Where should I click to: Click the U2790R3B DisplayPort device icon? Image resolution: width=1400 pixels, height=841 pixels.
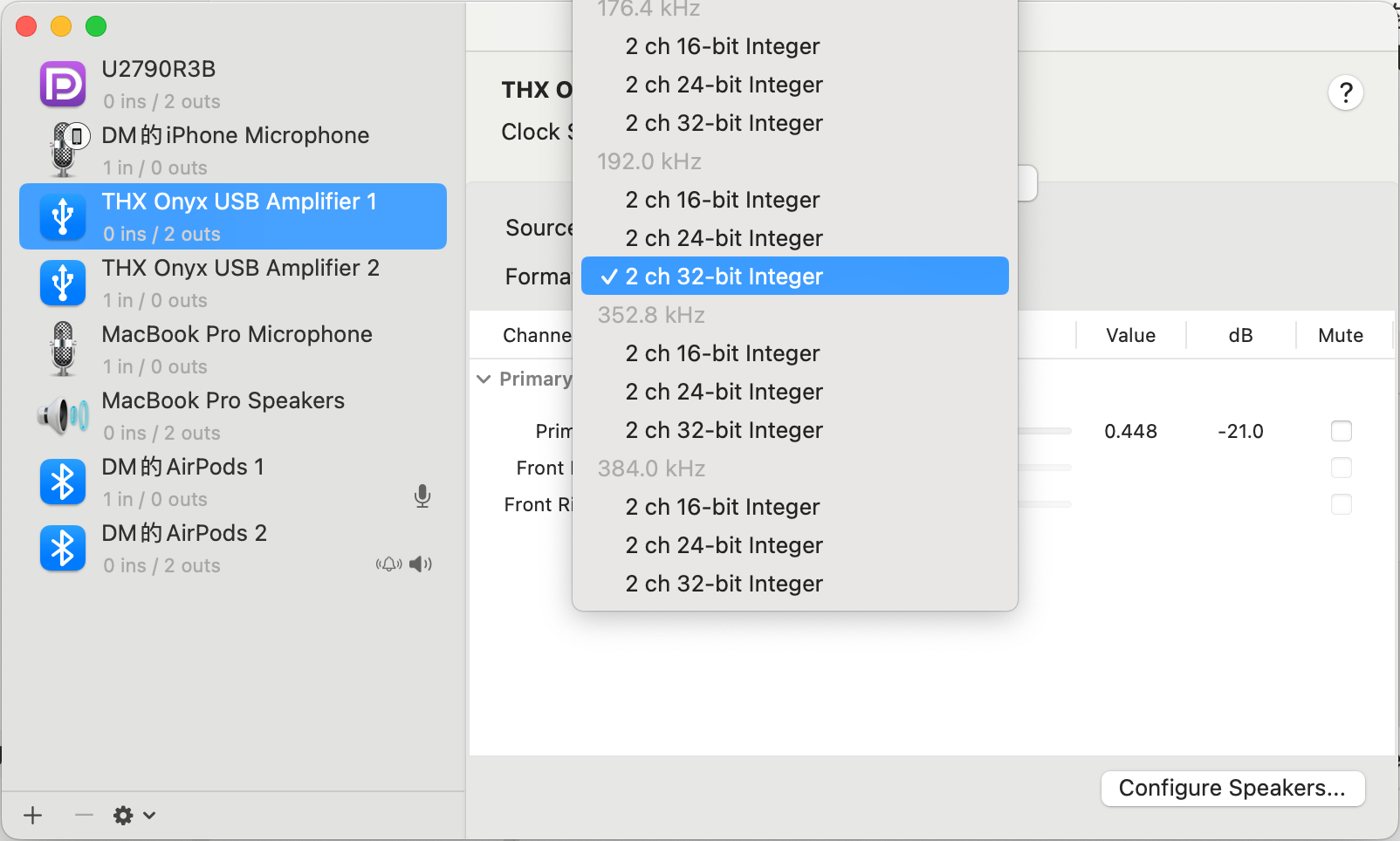tap(63, 85)
